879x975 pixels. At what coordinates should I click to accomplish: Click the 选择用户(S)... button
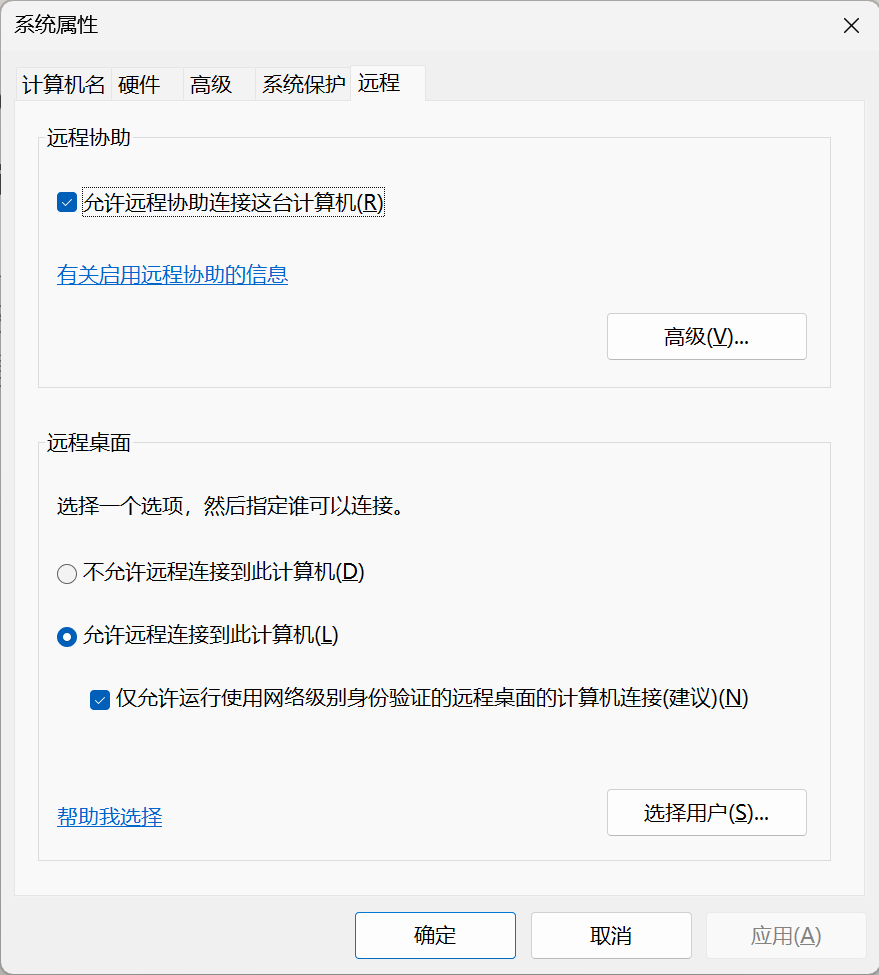point(706,813)
